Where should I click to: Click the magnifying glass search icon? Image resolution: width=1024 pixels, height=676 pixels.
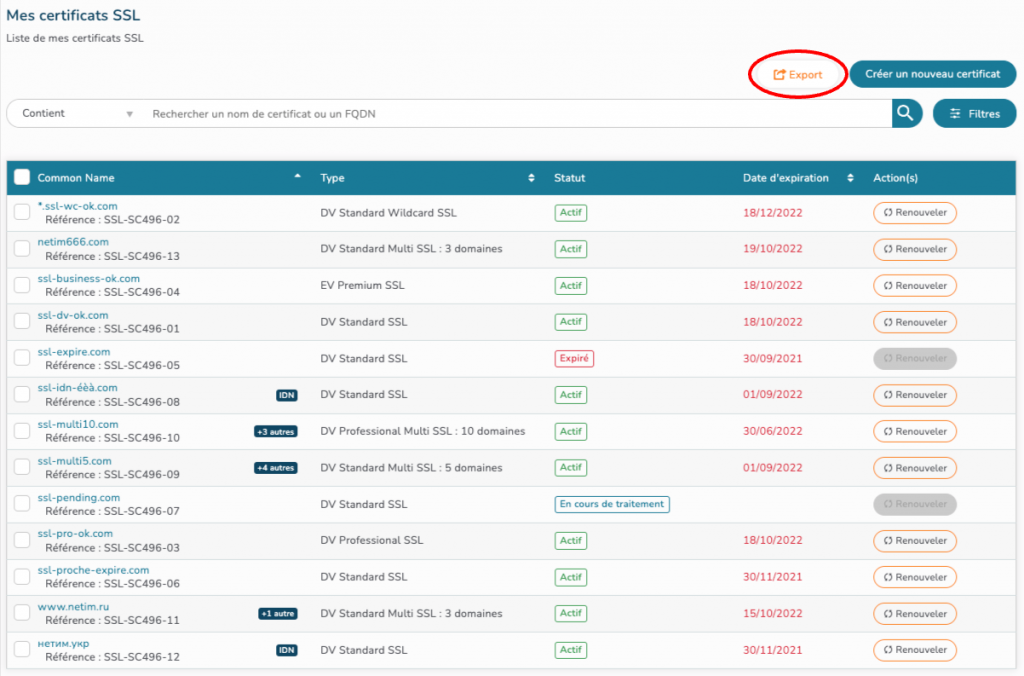coord(906,114)
